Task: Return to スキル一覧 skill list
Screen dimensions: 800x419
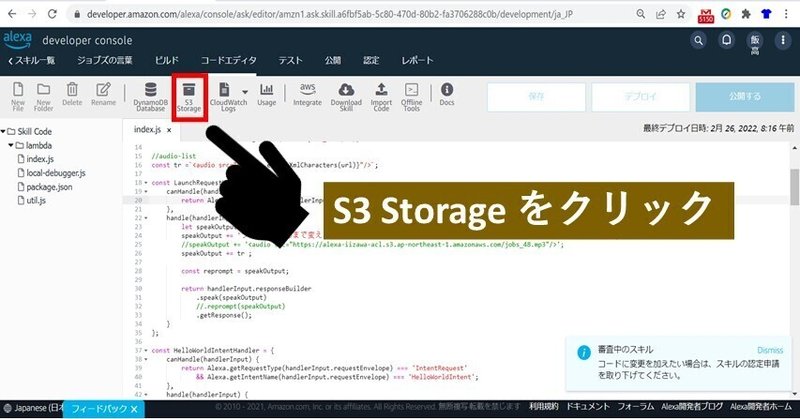Action: pyautogui.click(x=32, y=60)
